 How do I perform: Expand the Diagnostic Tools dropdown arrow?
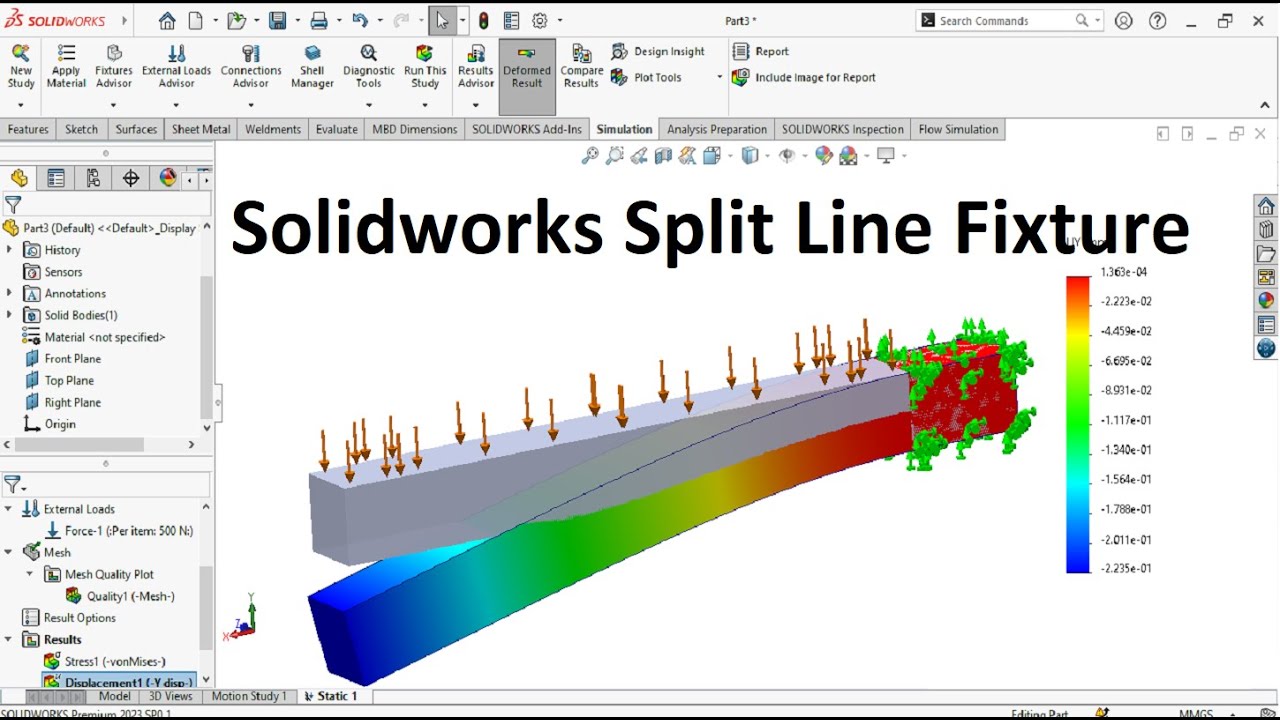pyautogui.click(x=369, y=105)
